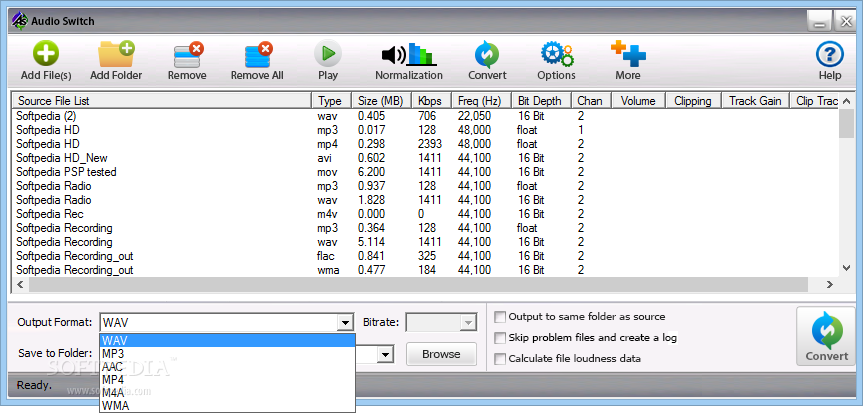Click the Play toolbar icon
863x413 pixels.
click(327, 61)
